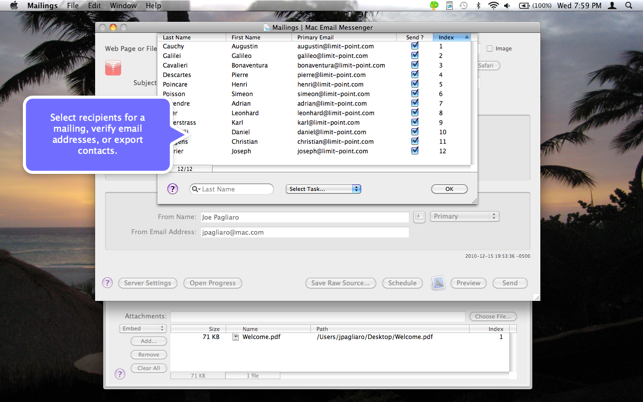Click Choose File for attachments
The width and height of the screenshot is (643, 402).
click(x=493, y=316)
